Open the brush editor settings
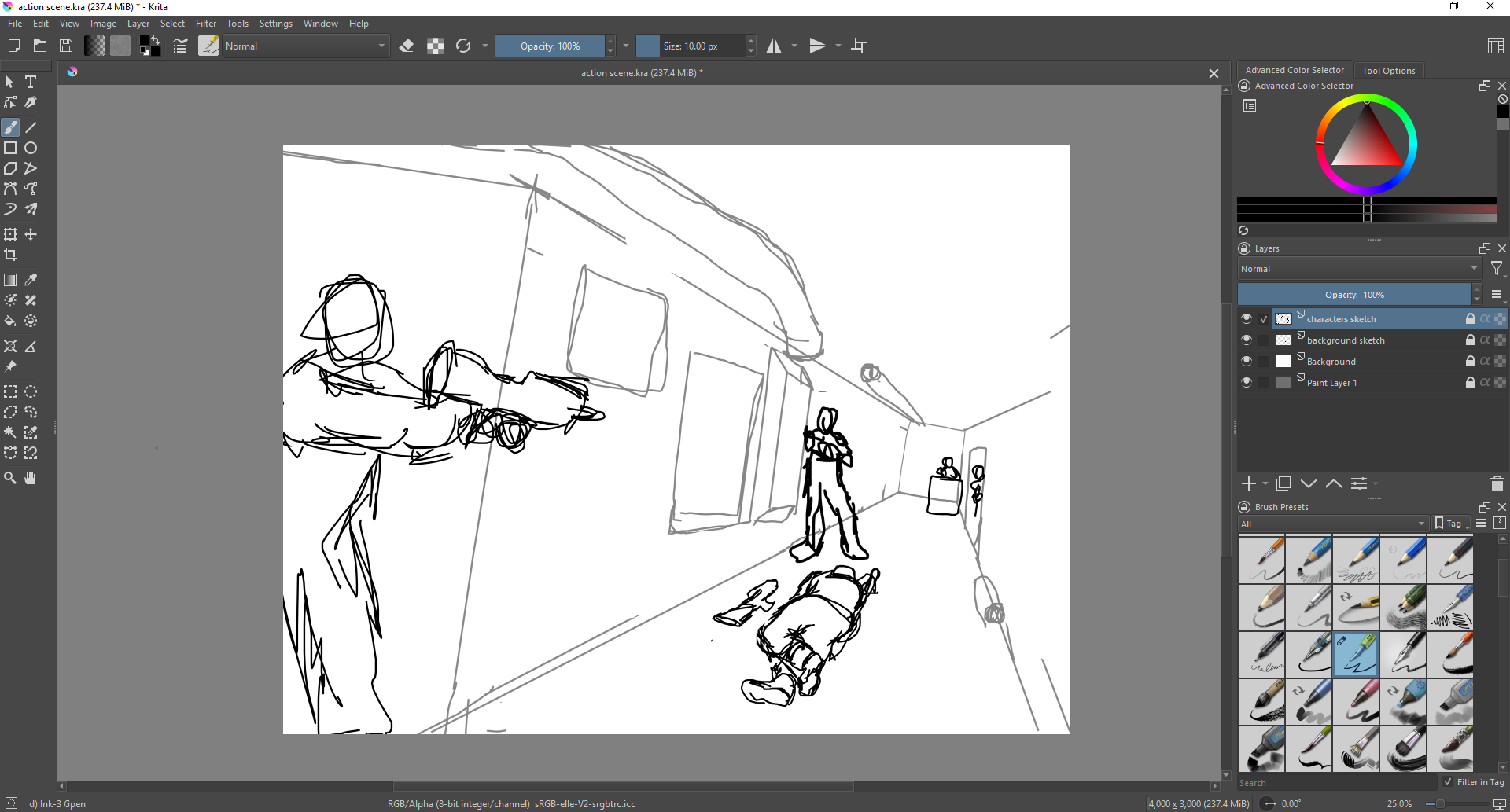 point(180,46)
